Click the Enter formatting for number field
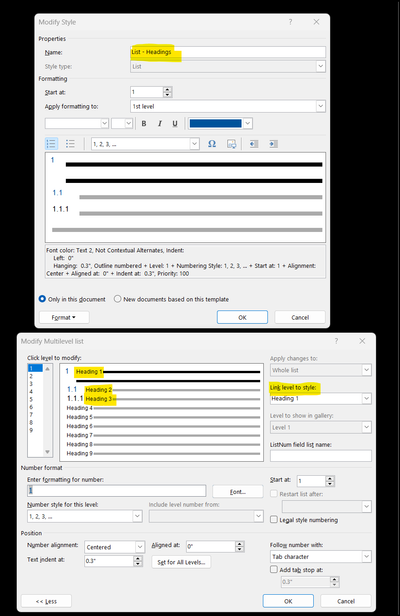This screenshot has width=400, height=616. 116,490
